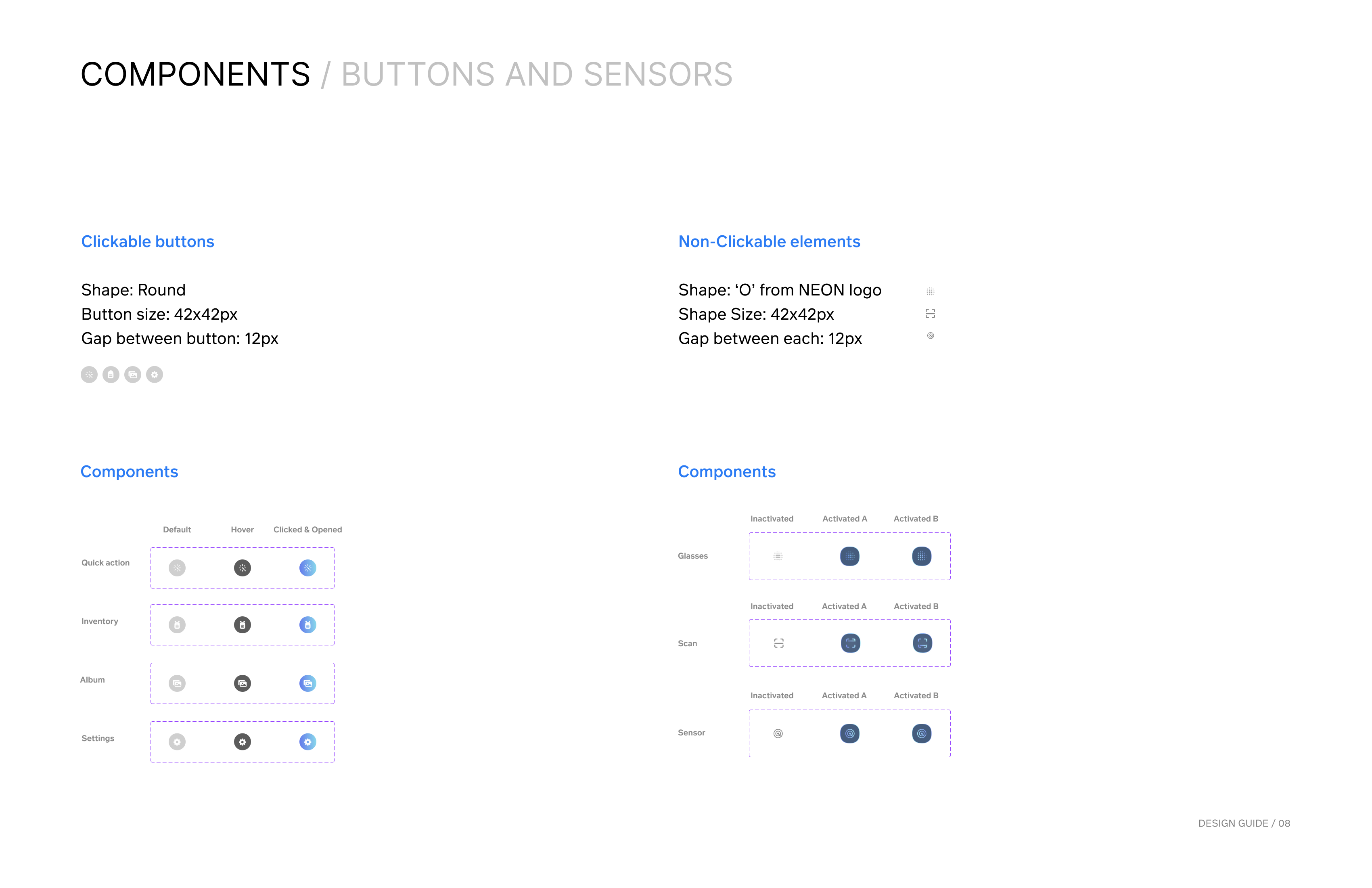The height and width of the screenshot is (888, 1372).
Task: Click the Clickable buttons heading
Action: click(x=148, y=242)
